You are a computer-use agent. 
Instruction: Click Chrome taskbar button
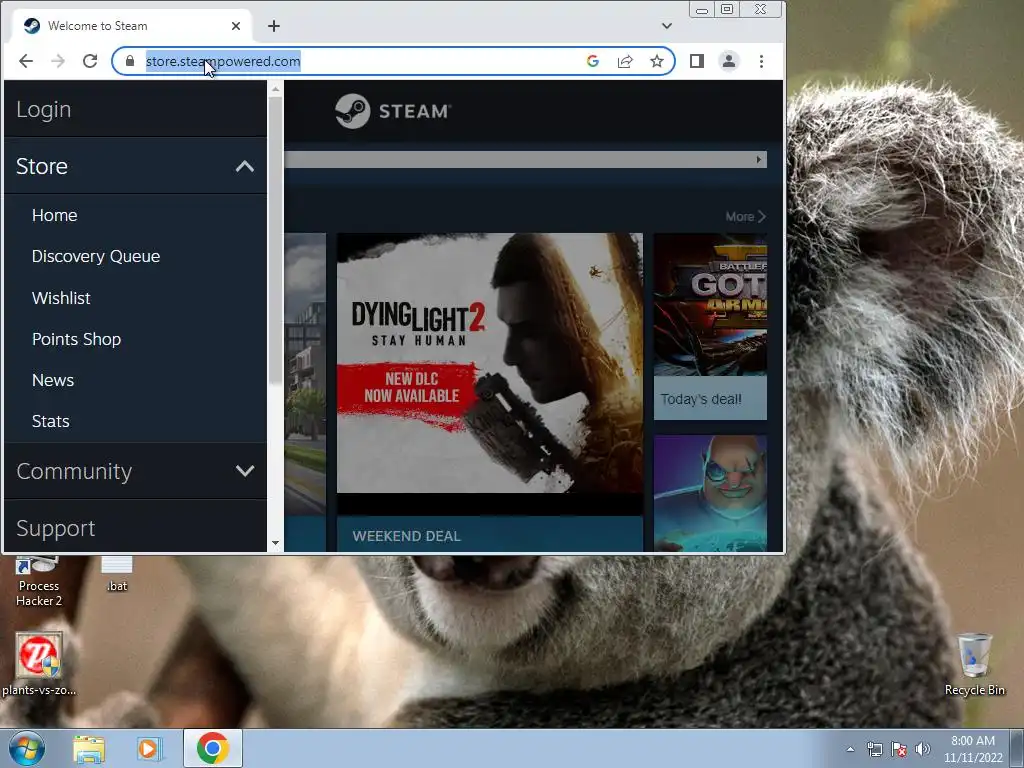[213, 748]
